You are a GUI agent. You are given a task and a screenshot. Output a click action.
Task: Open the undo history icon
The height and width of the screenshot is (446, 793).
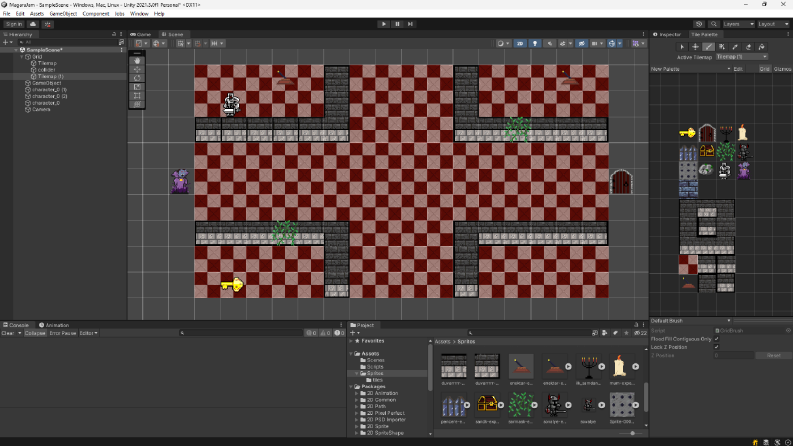click(699, 24)
